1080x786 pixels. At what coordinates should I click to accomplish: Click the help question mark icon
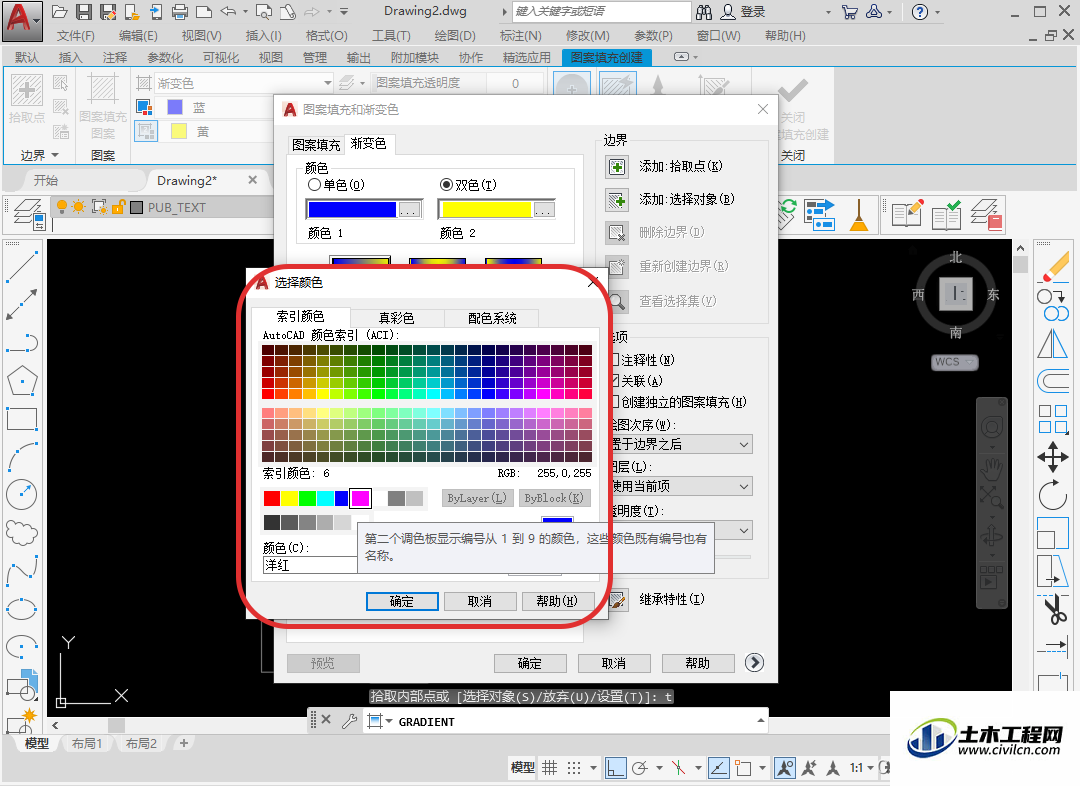pos(920,12)
